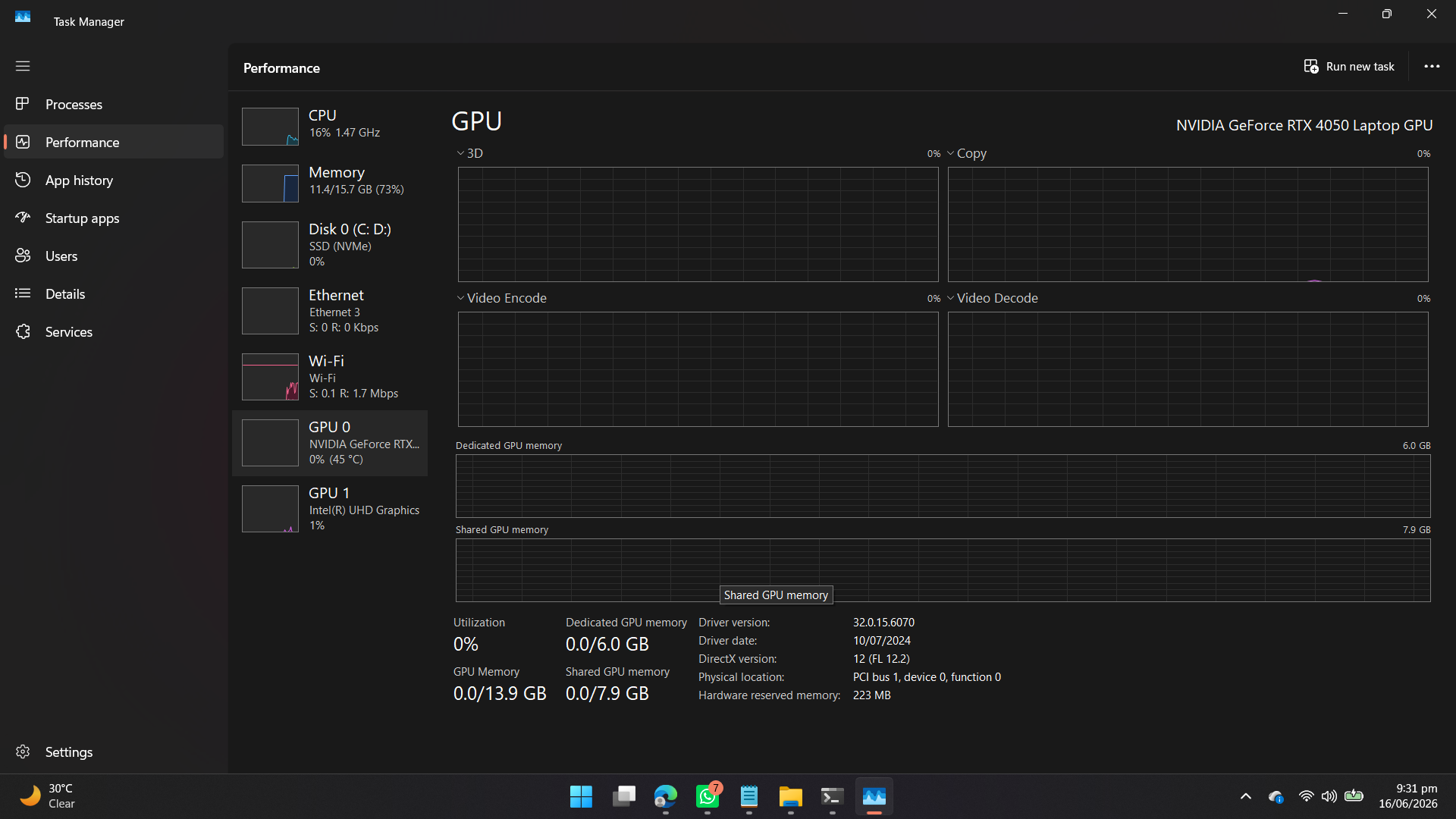The height and width of the screenshot is (819, 1456).
Task: Open the Users page
Action: click(114, 256)
